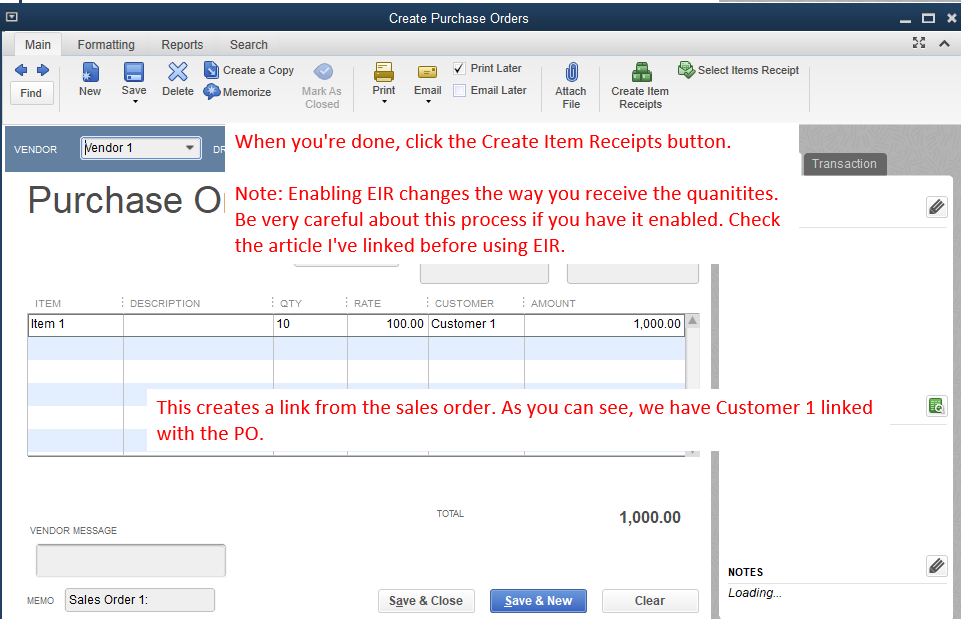Image resolution: width=961 pixels, height=619 pixels.
Task: Click the Delete icon
Action: [177, 83]
